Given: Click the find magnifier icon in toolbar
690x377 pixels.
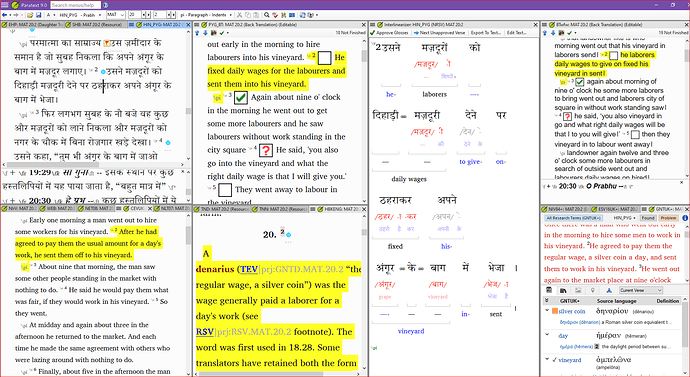Looking at the screenshot, I should point(267,15).
